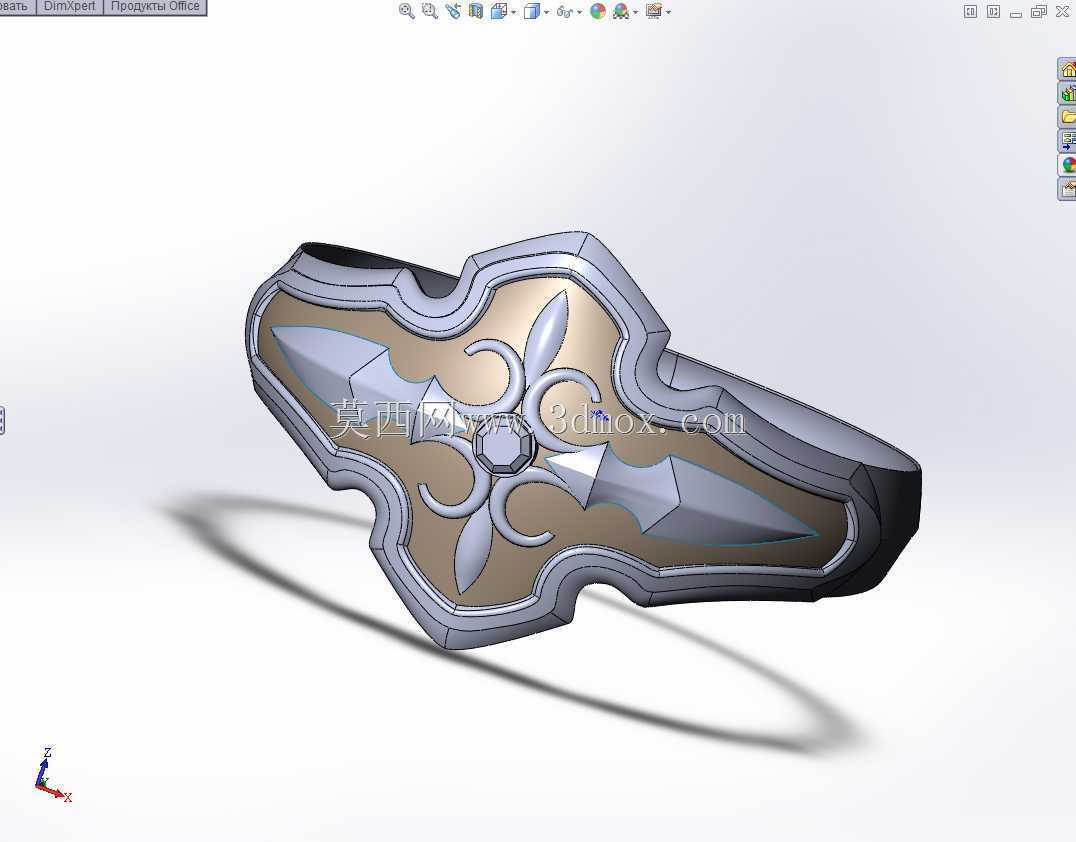Viewport: 1076px width, 842px height.
Task: Open the View Palette task pane tab
Action: click(x=1067, y=141)
